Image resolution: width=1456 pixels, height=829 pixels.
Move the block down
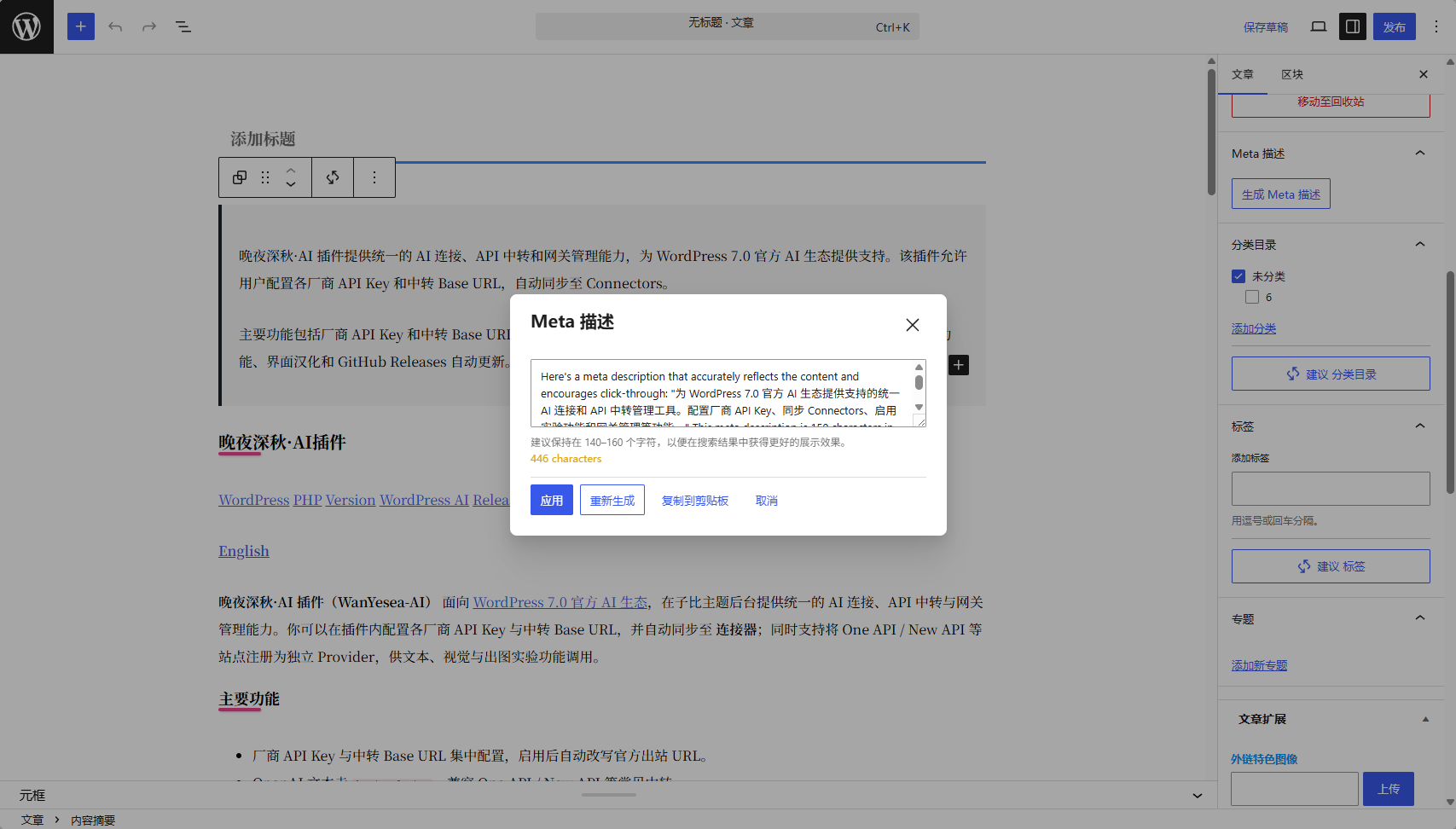[x=291, y=185]
